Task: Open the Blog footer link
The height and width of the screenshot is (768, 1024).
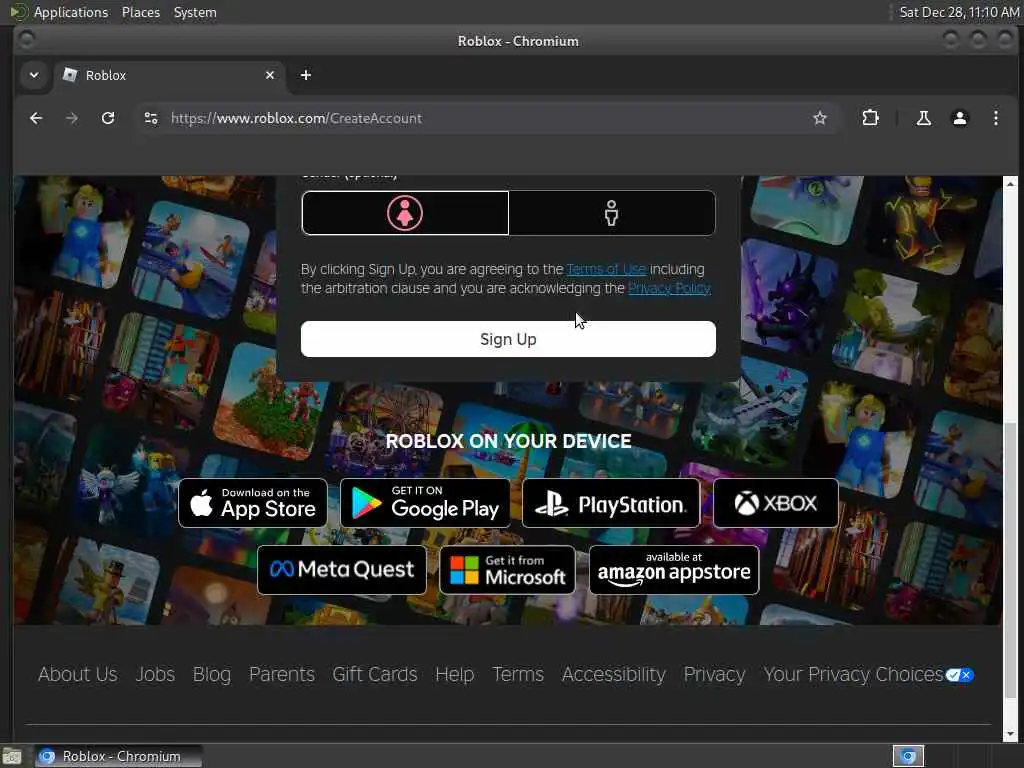Action: [x=212, y=674]
